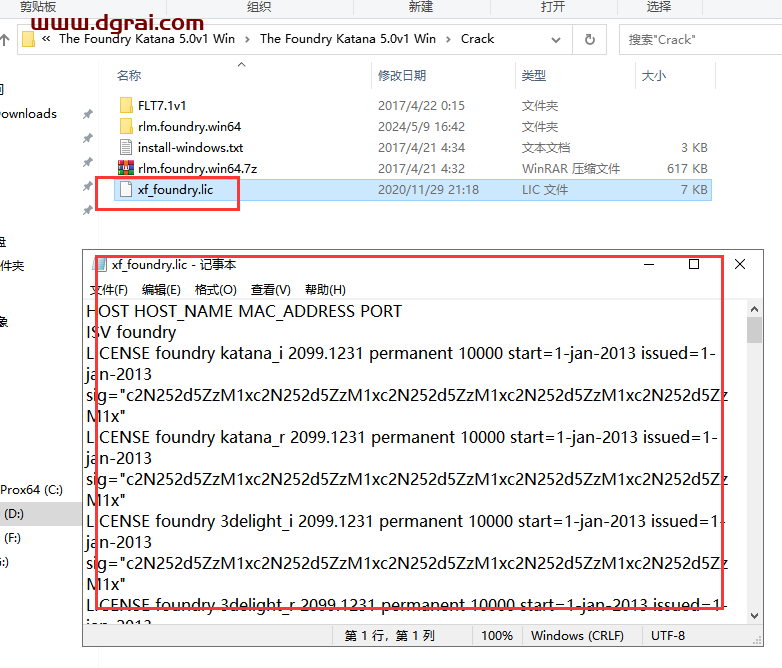Click the 第 1 行, 第 1 列 status
Viewport: 782px width, 668px height.
(x=390, y=636)
